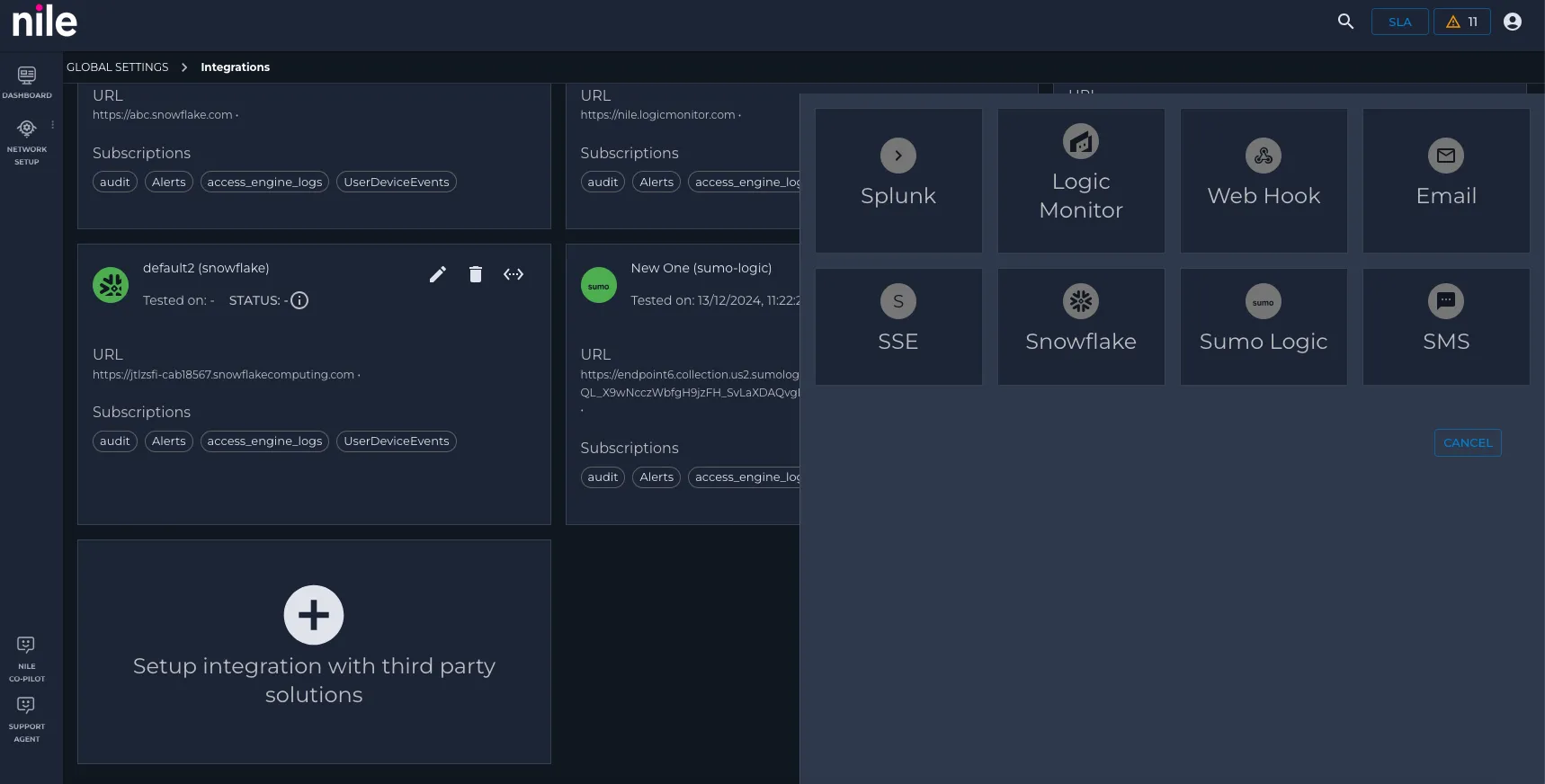Launch Nile Co-Pilot from sidebar
Viewport: 1545px width, 784px height.
tap(26, 659)
